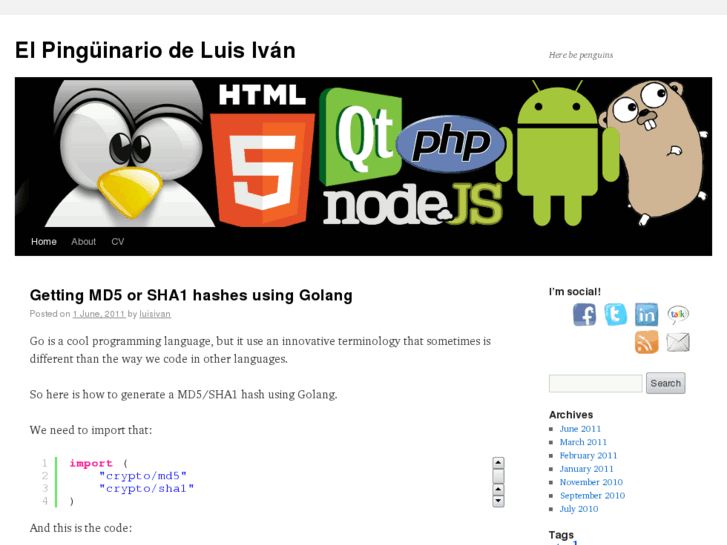Go to the Home menu item

[x=44, y=242]
